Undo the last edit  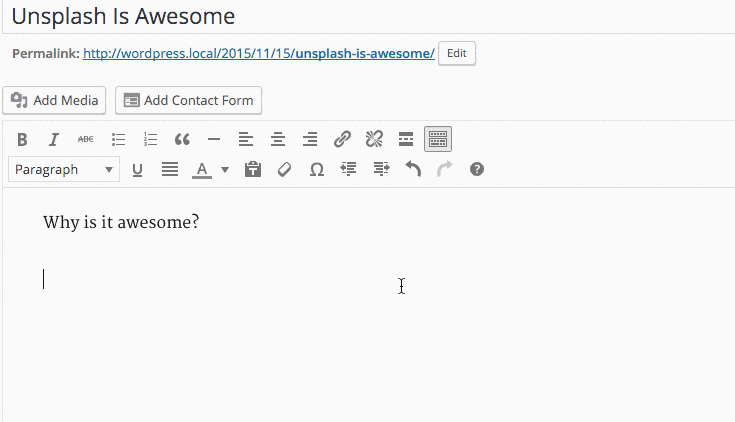click(413, 169)
